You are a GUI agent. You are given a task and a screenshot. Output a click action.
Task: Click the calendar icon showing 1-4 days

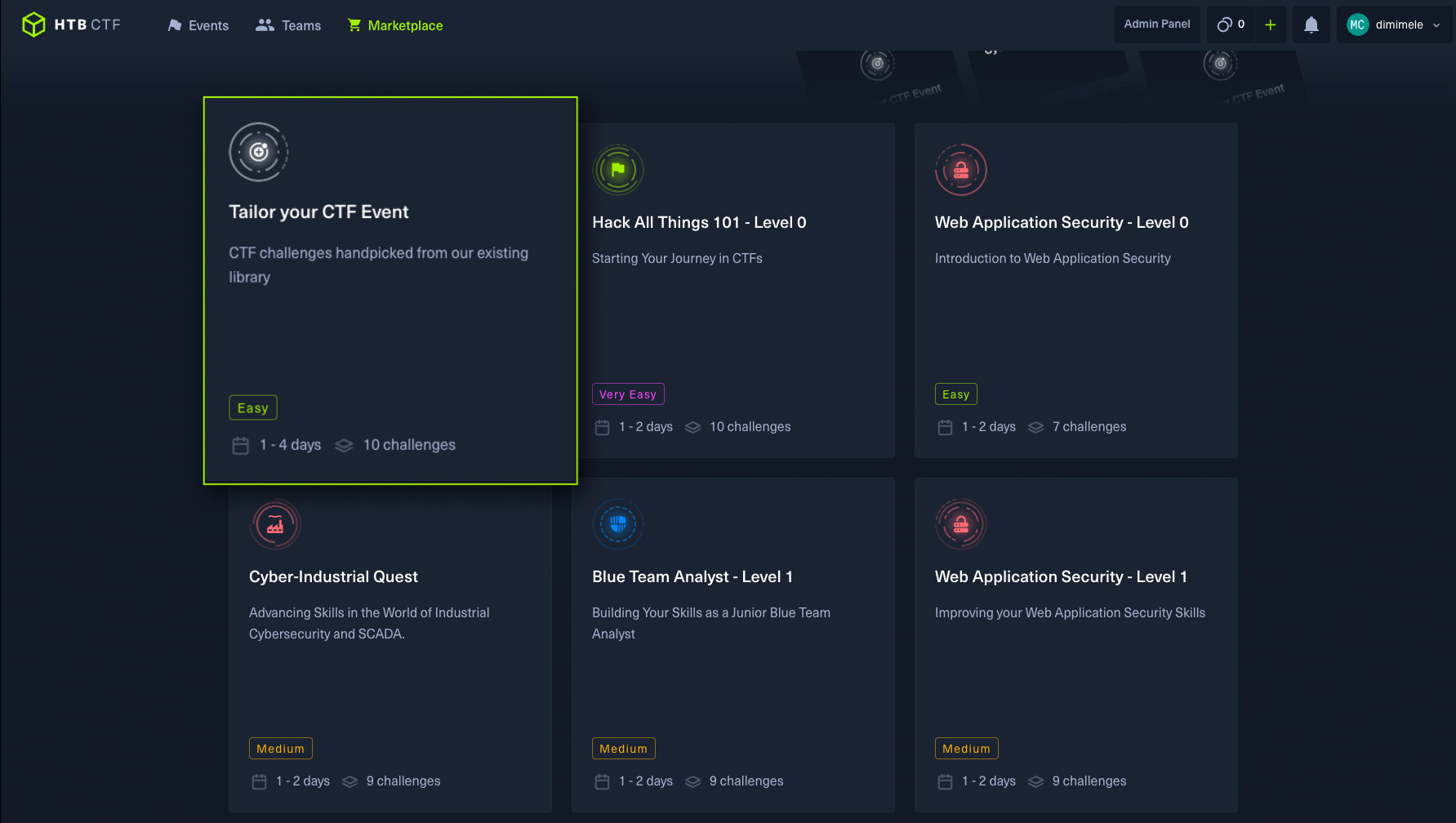coord(240,445)
